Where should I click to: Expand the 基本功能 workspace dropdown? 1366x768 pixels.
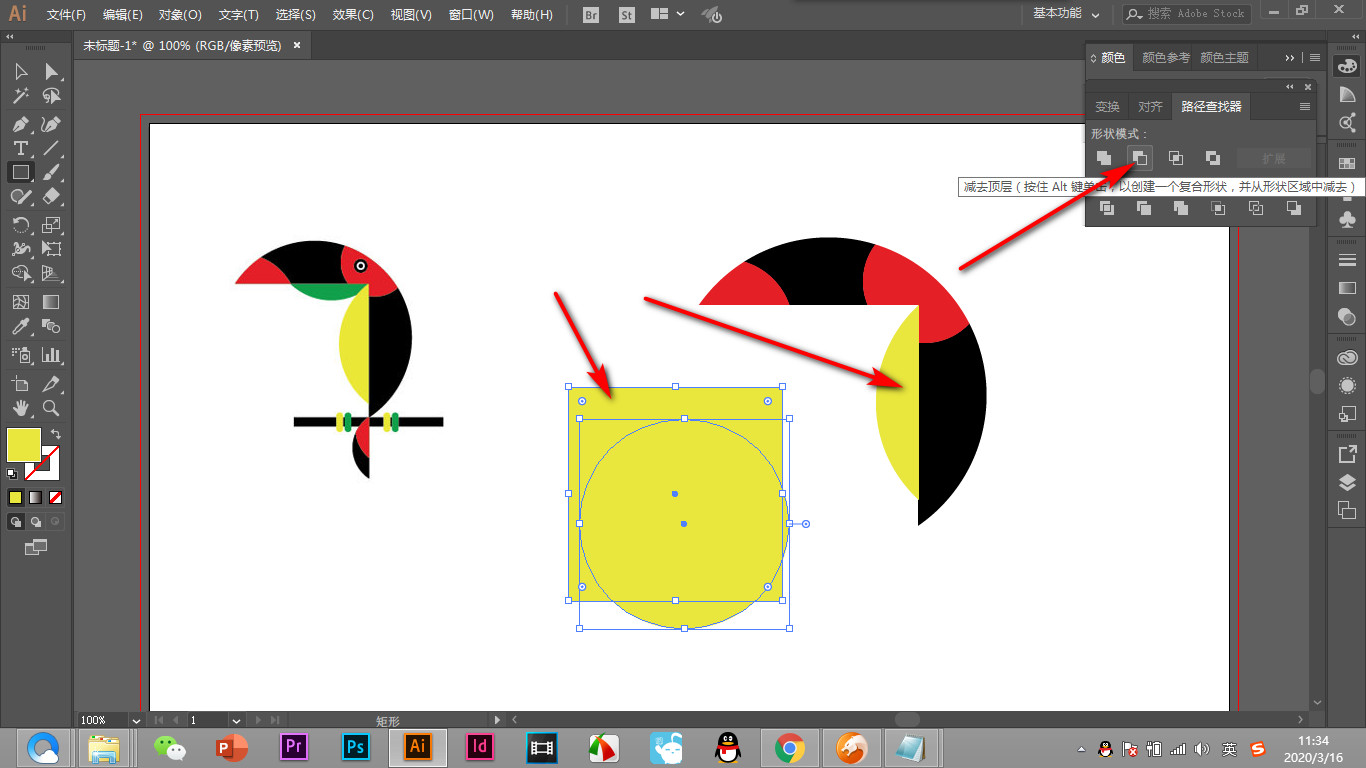(x=1066, y=14)
